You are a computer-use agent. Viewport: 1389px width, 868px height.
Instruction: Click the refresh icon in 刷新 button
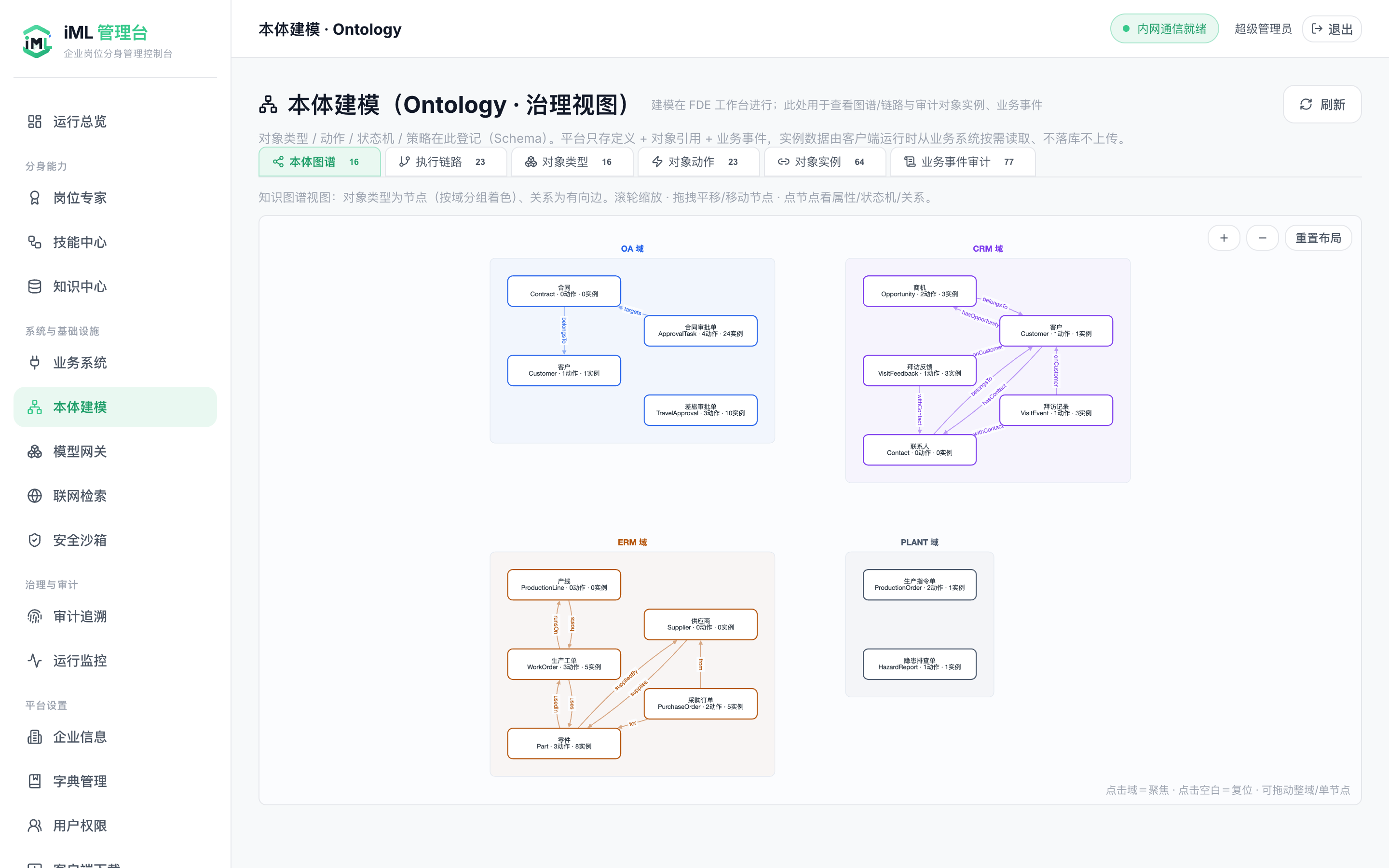point(1306,105)
